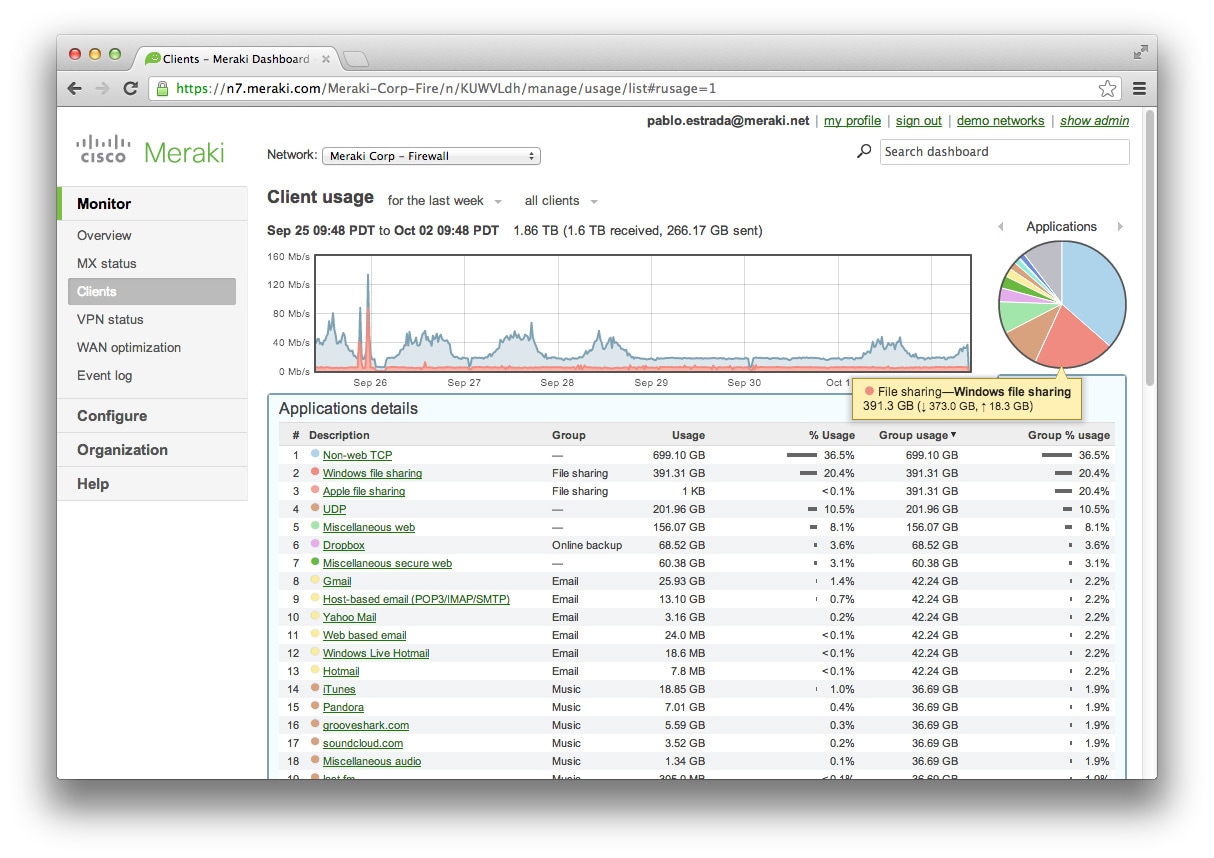Open the grooveshark.com link

coord(365,725)
